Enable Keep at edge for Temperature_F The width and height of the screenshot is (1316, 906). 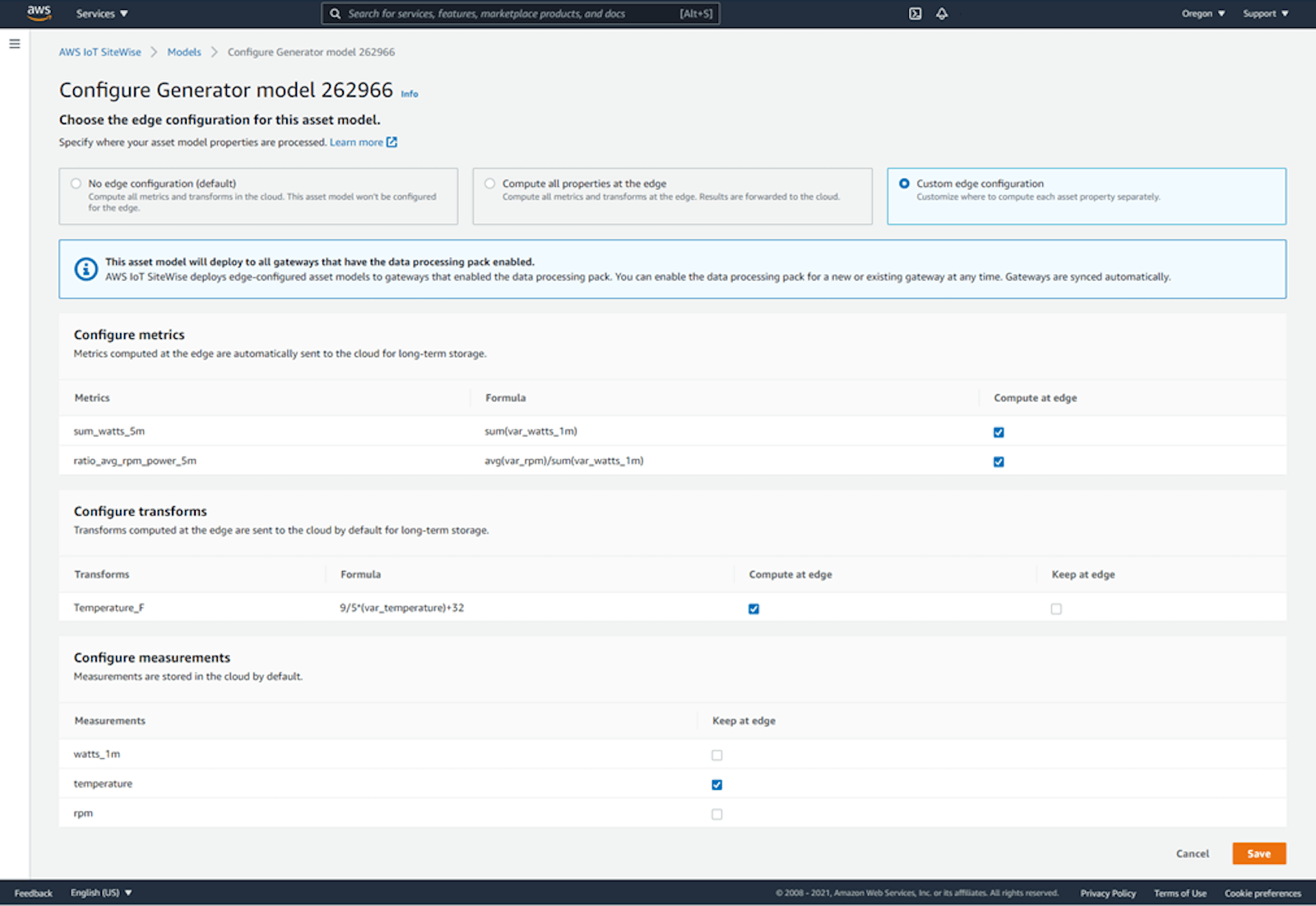pyautogui.click(x=1056, y=609)
